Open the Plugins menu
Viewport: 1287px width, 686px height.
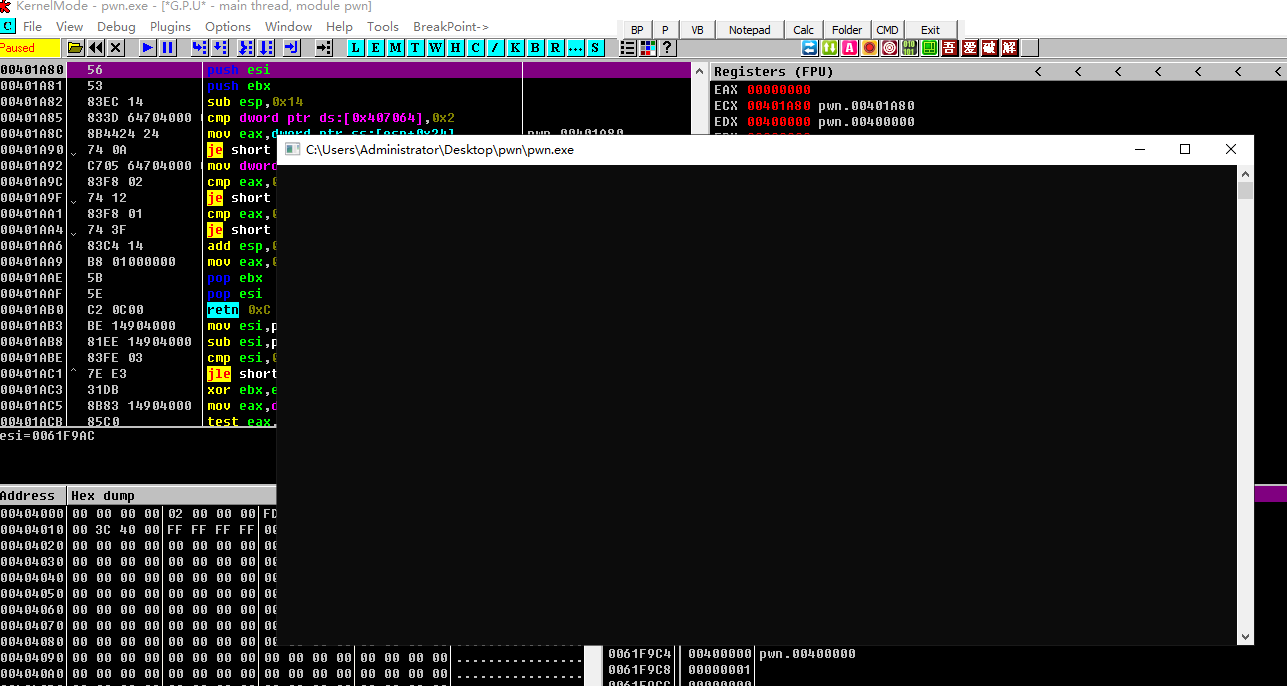point(170,27)
